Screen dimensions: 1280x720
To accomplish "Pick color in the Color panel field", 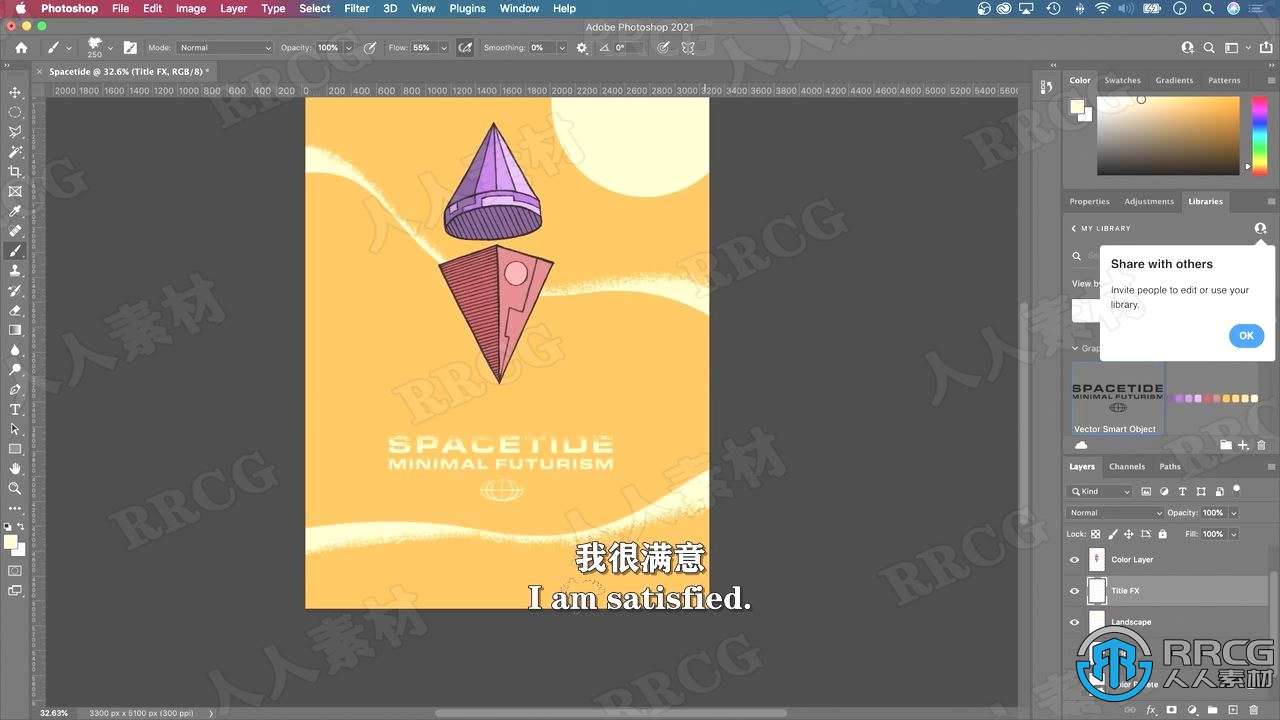I will click(1168, 135).
